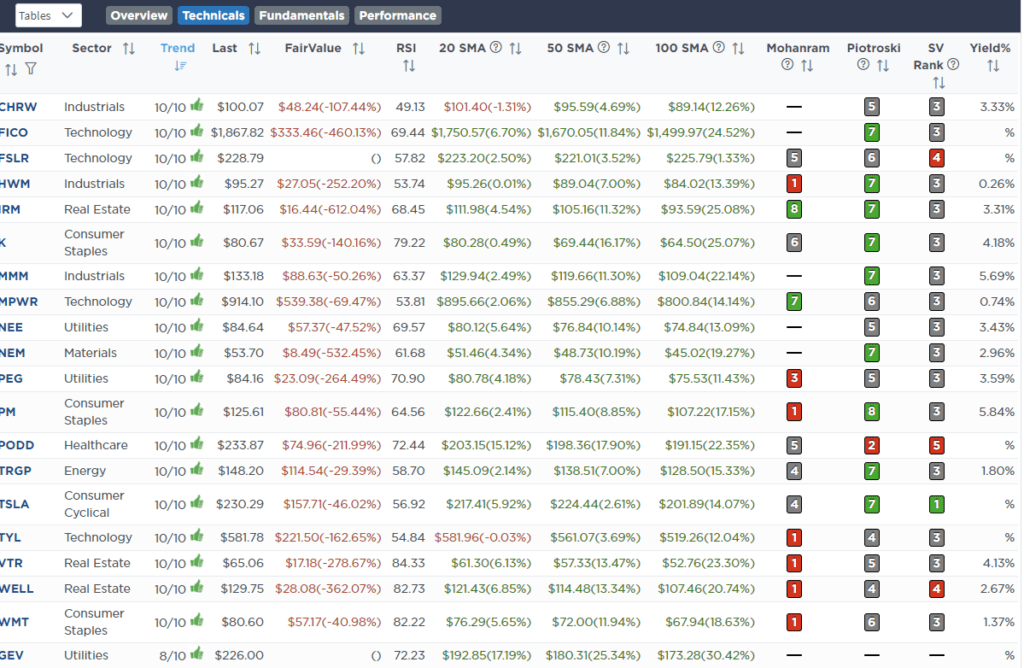The height and width of the screenshot is (668, 1024).
Task: Switch to the Performance tab
Action: [398, 16]
